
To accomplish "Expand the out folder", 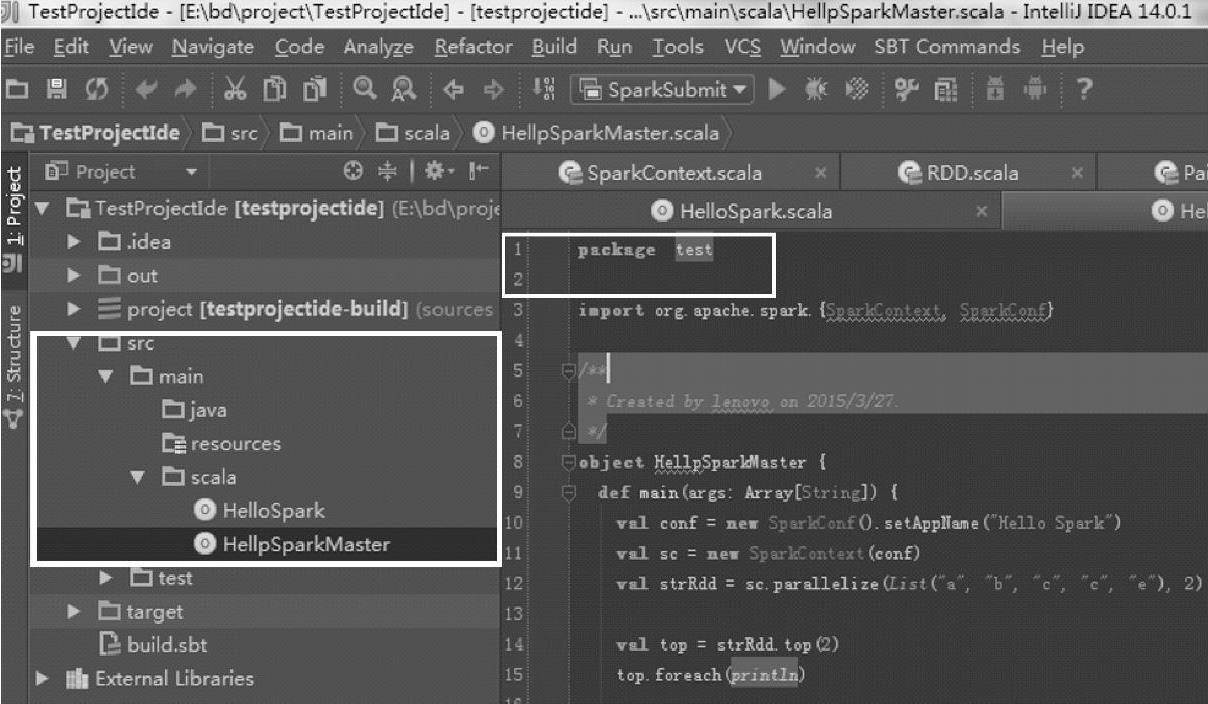I will (x=73, y=276).
